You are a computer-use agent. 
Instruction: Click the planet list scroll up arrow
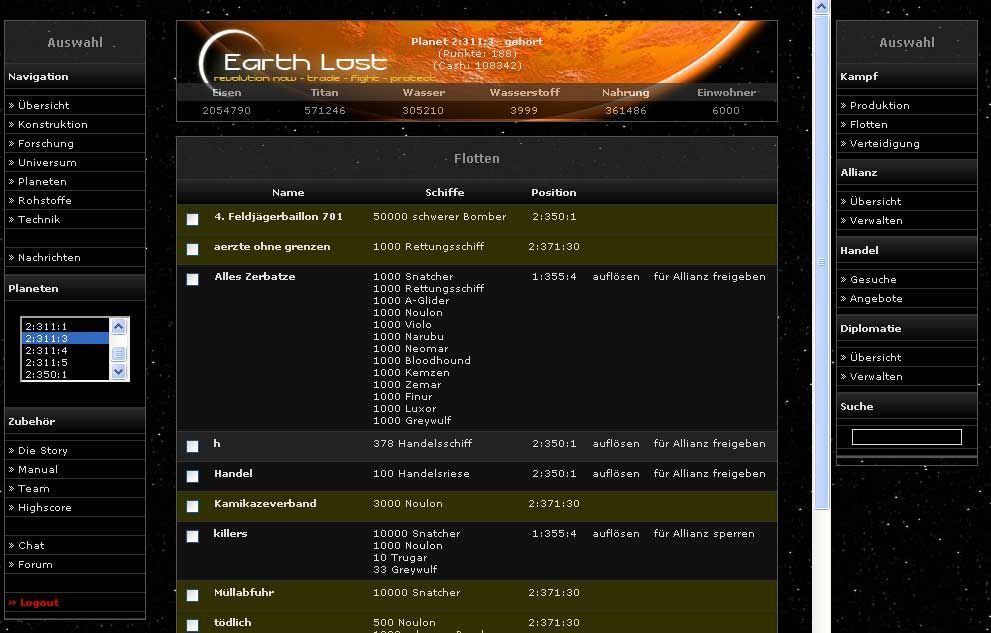click(x=119, y=326)
